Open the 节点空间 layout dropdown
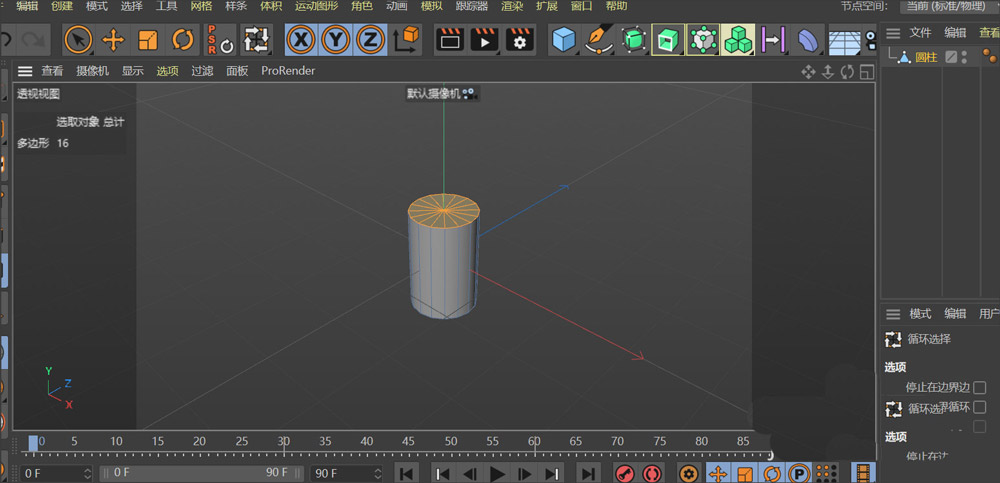This screenshot has height=483, width=1000. (948, 6)
